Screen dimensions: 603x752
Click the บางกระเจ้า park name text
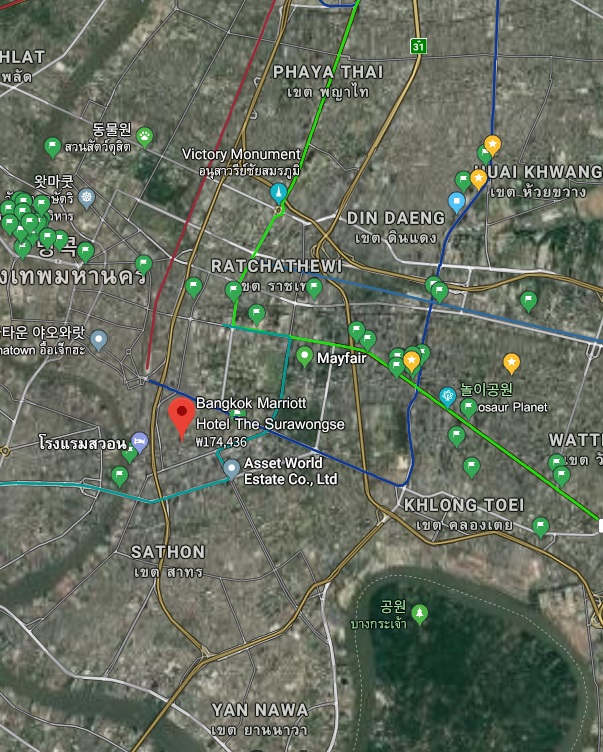coord(378,623)
